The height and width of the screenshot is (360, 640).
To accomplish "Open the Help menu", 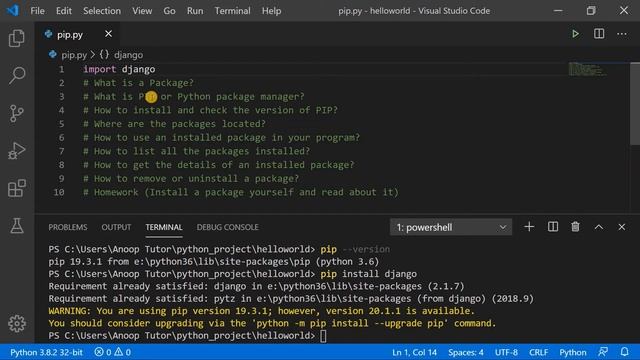I will 271,11.
